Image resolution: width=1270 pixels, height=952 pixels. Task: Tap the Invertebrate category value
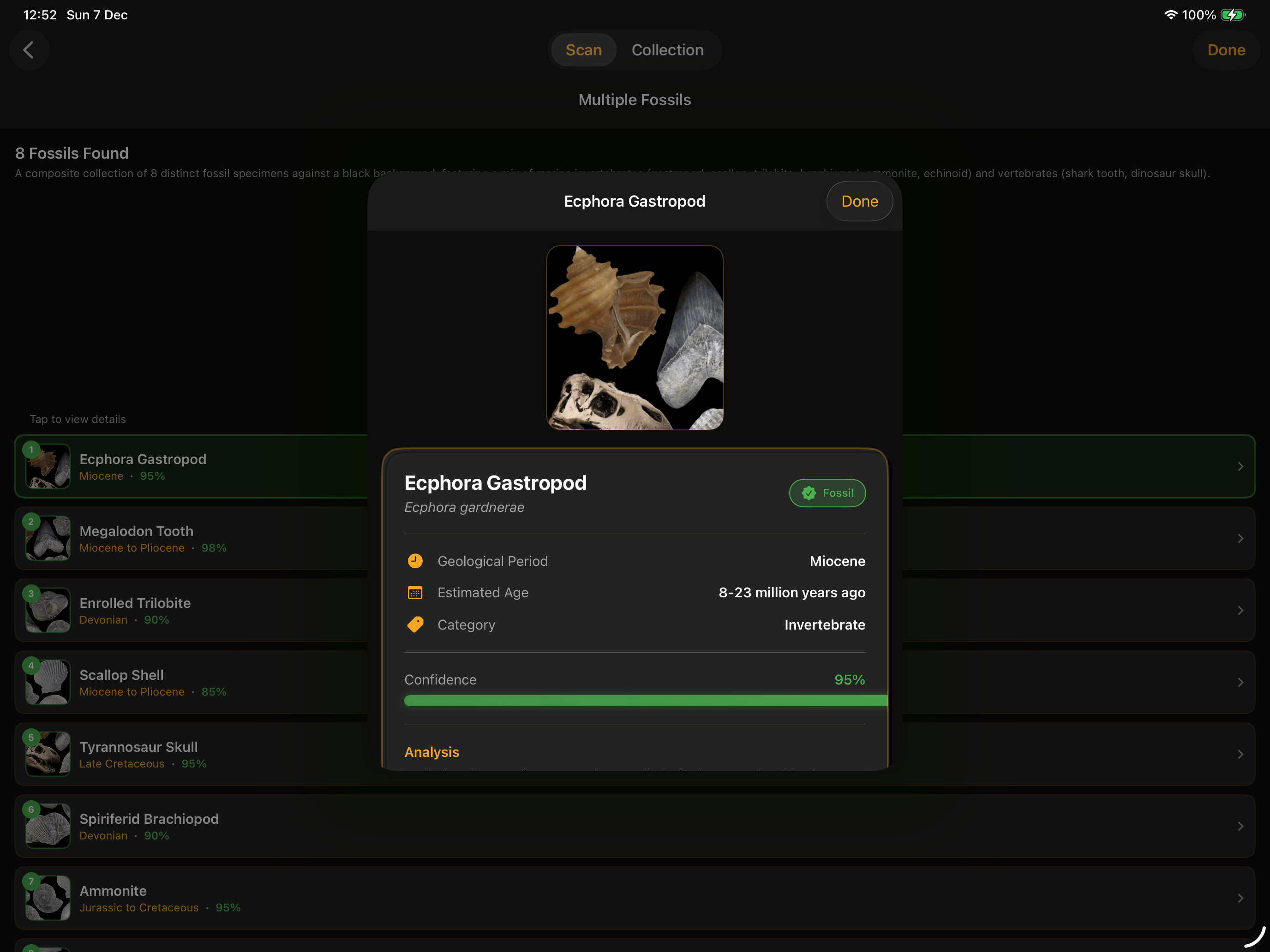[x=825, y=625]
